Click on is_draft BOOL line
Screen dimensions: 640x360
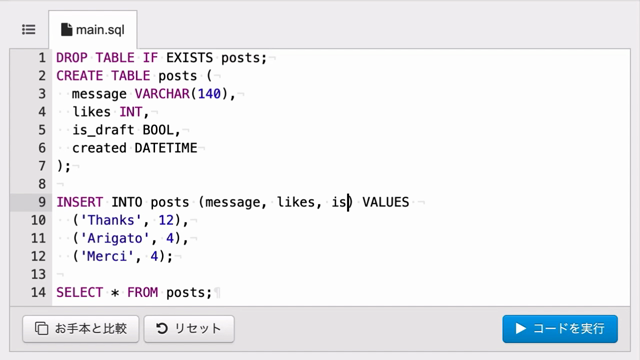tap(127, 130)
